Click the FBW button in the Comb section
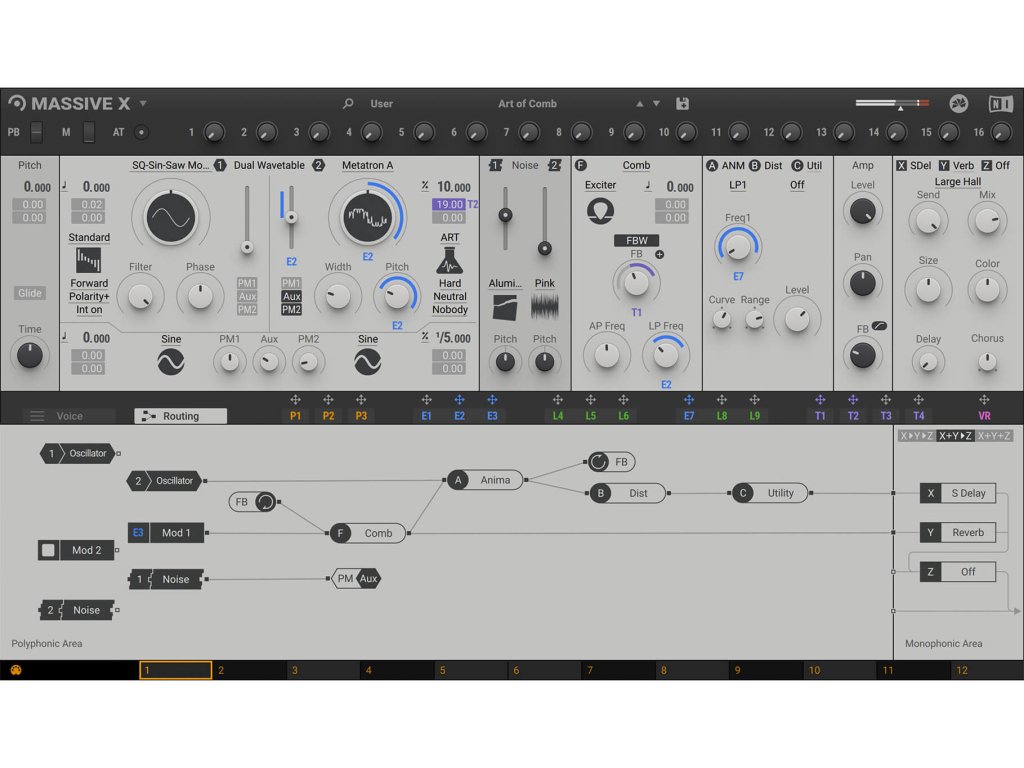The image size is (1024, 768). tap(637, 240)
